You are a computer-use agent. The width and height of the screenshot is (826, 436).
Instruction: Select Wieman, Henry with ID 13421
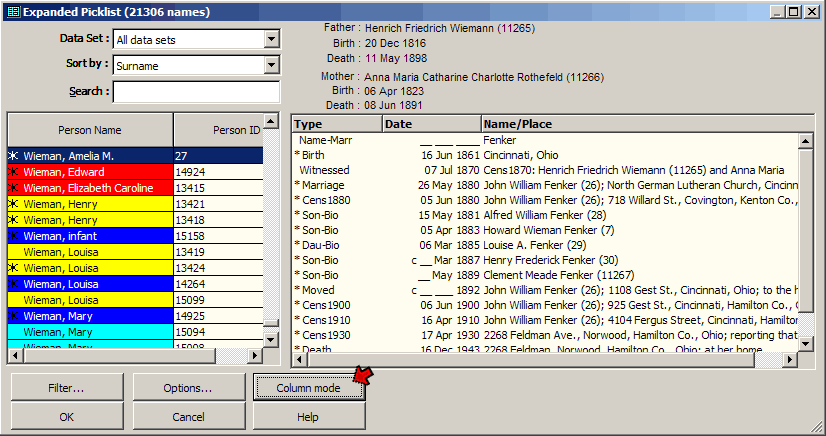[135, 204]
